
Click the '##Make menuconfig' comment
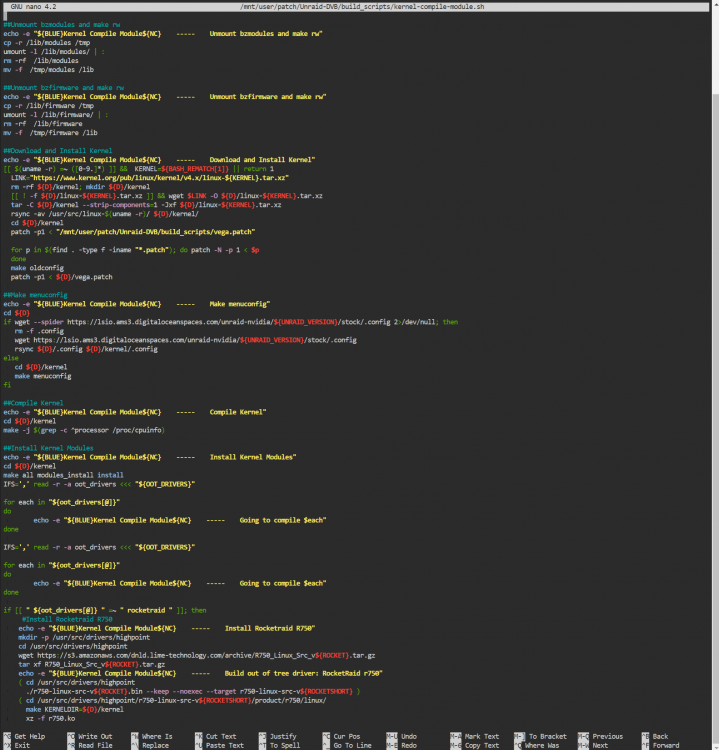pos(35,295)
